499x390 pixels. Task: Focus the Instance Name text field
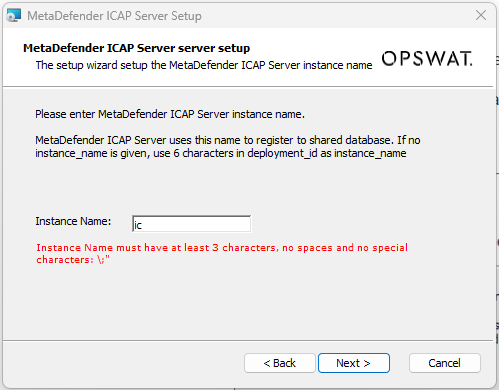coord(191,224)
